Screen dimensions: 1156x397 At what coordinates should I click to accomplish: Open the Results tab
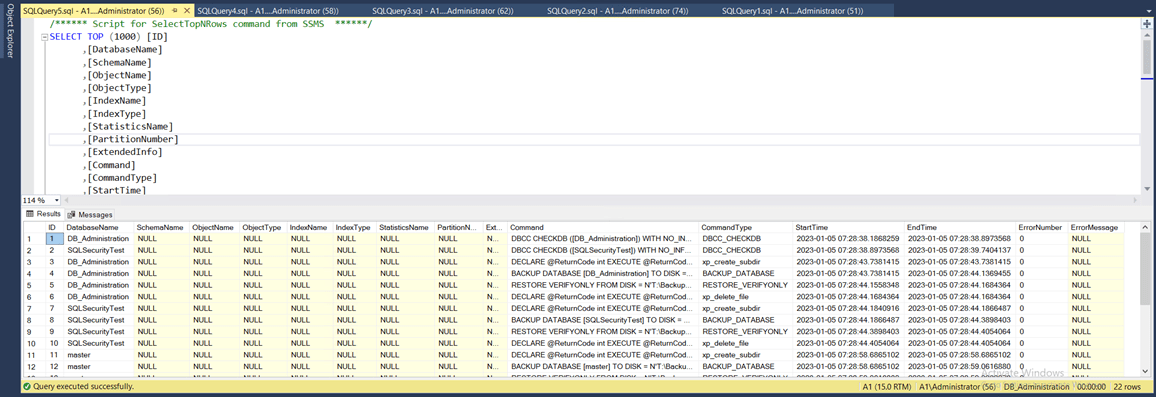point(43,214)
